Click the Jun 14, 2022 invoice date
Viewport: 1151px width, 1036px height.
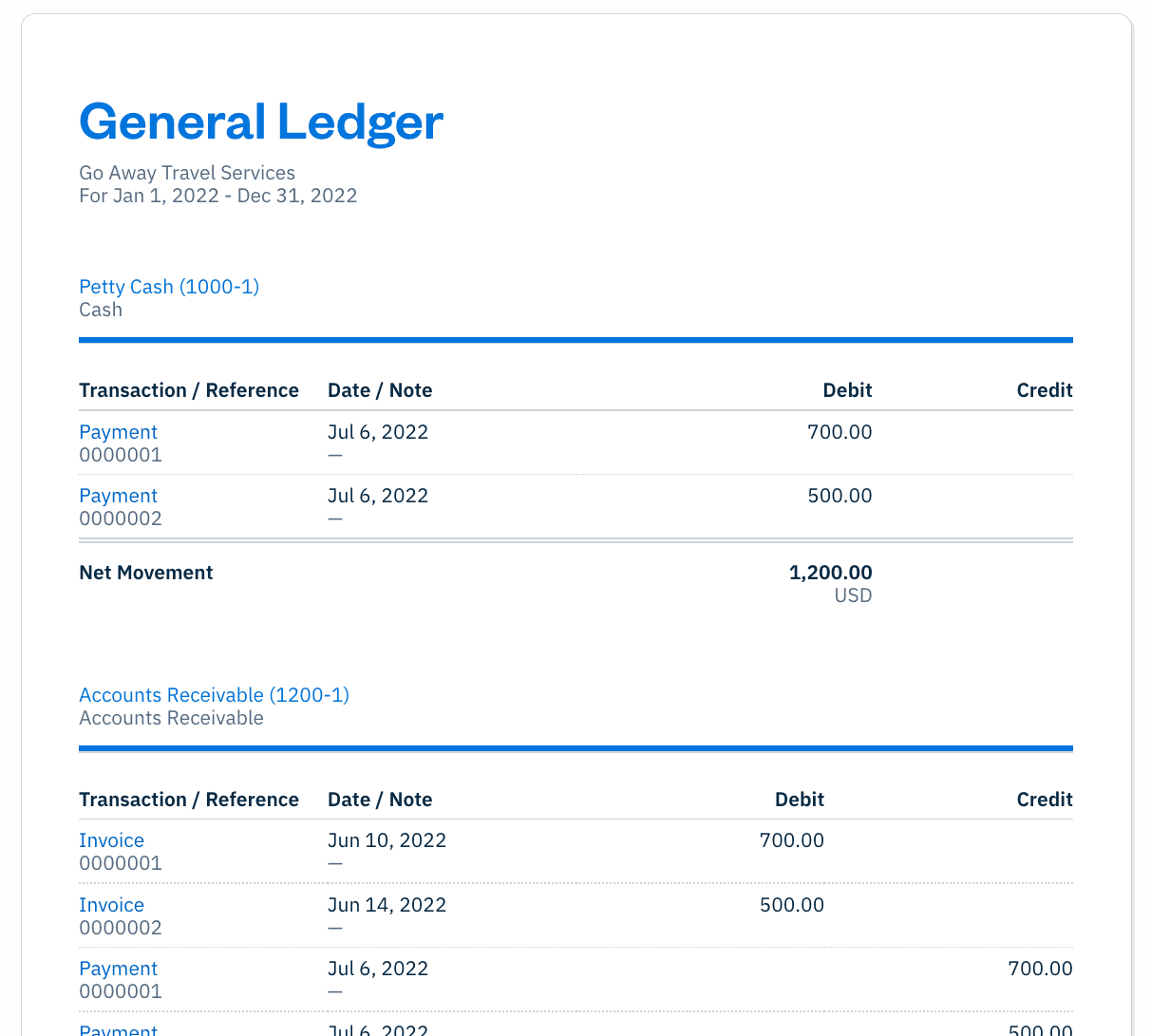click(x=387, y=905)
